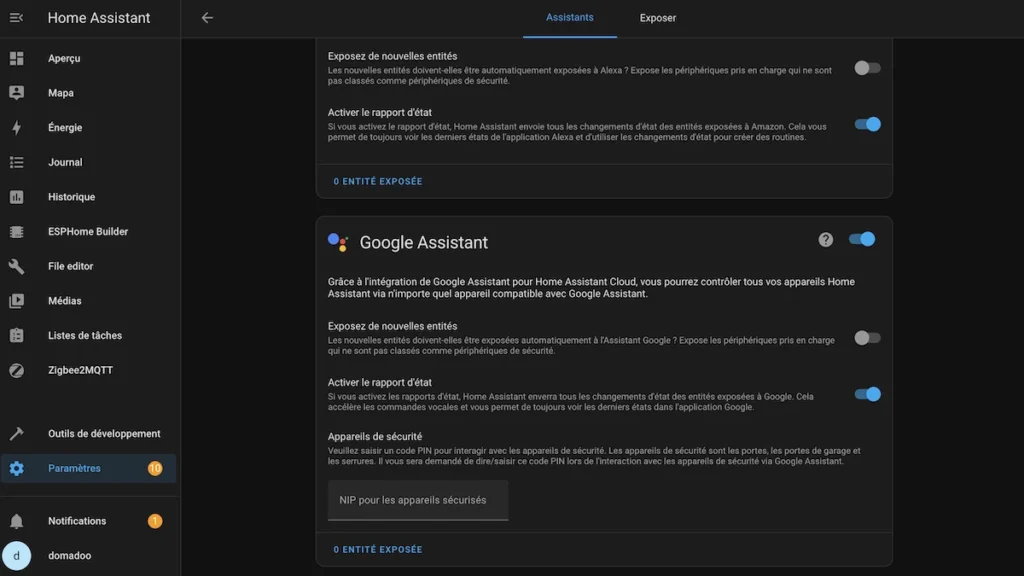Disable the Google Assistant integration toggle
This screenshot has width=1024, height=576.
coord(862,239)
